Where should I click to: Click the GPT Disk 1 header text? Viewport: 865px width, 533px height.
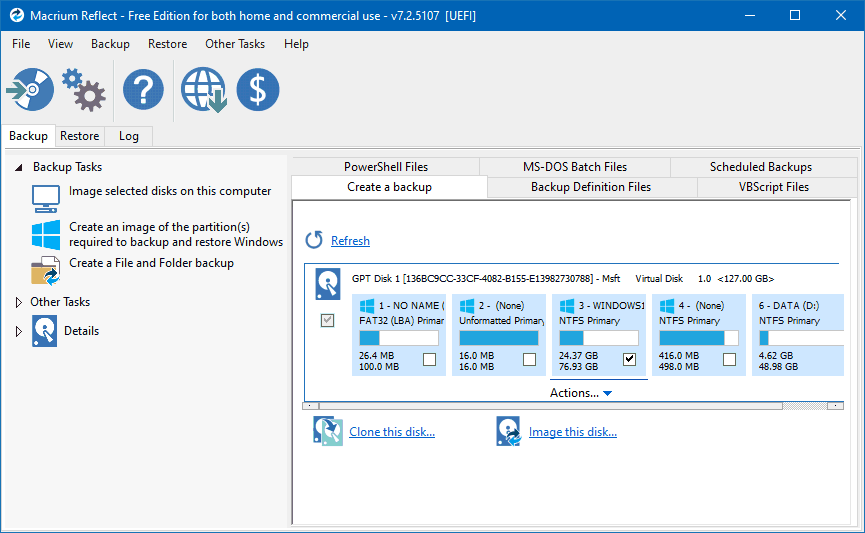click(563, 279)
